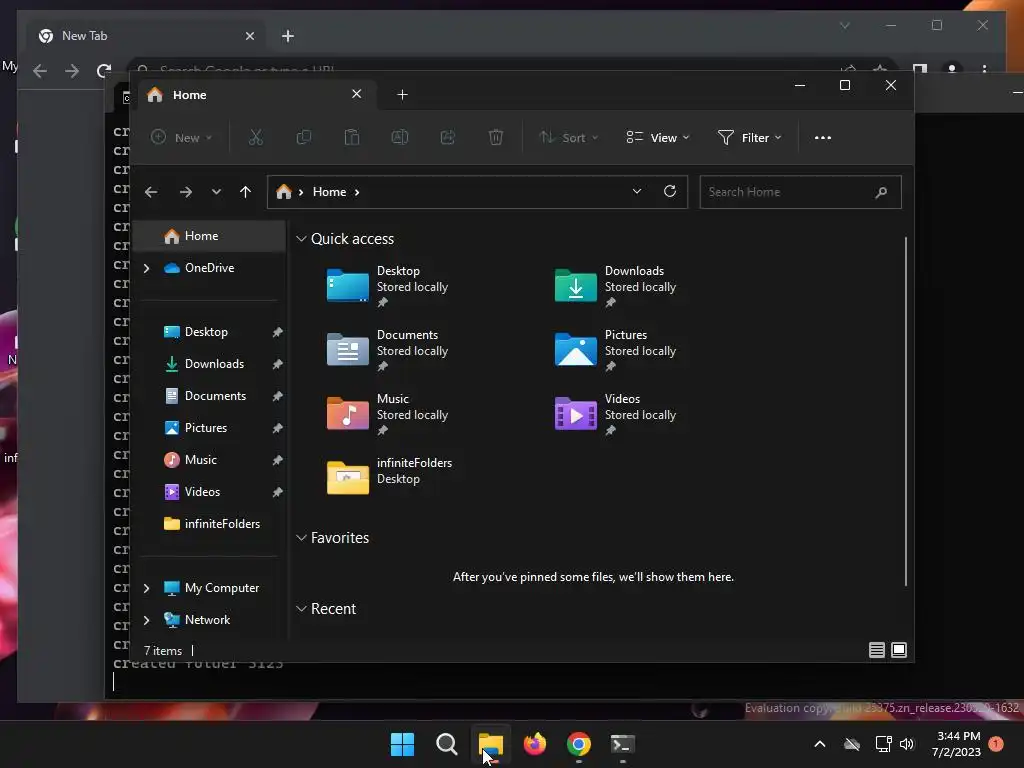Select Documents in the navigation pane
Image resolution: width=1024 pixels, height=768 pixels.
coord(209,396)
